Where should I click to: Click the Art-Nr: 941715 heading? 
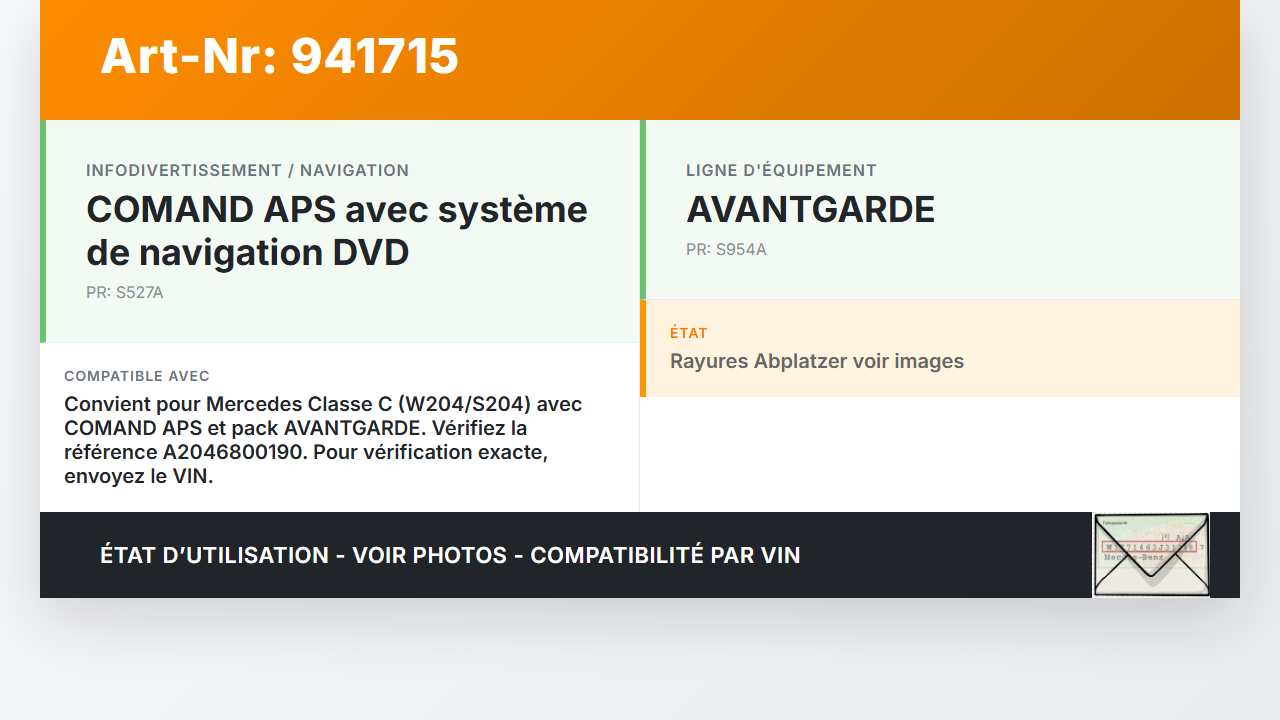coord(279,56)
